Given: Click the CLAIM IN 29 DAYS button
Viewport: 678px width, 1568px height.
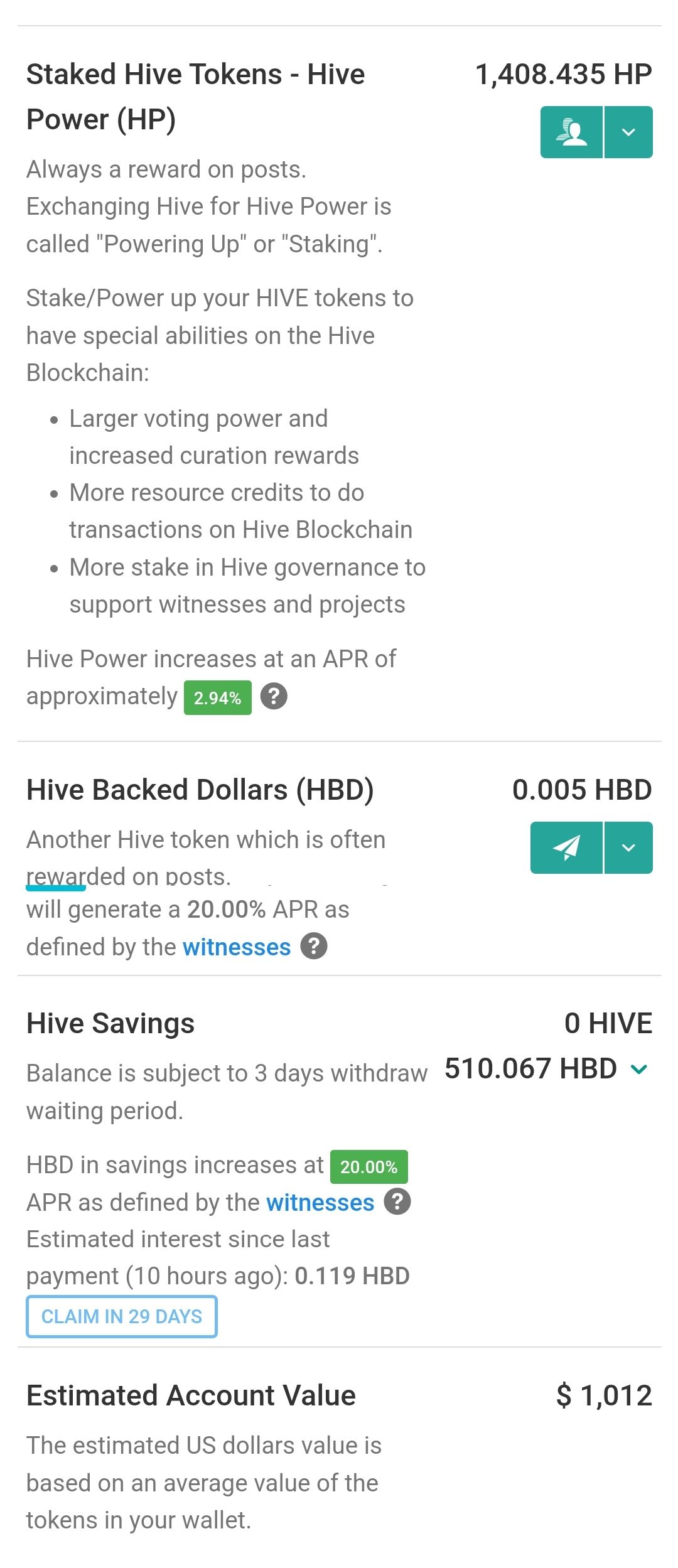Looking at the screenshot, I should pyautogui.click(x=122, y=1316).
